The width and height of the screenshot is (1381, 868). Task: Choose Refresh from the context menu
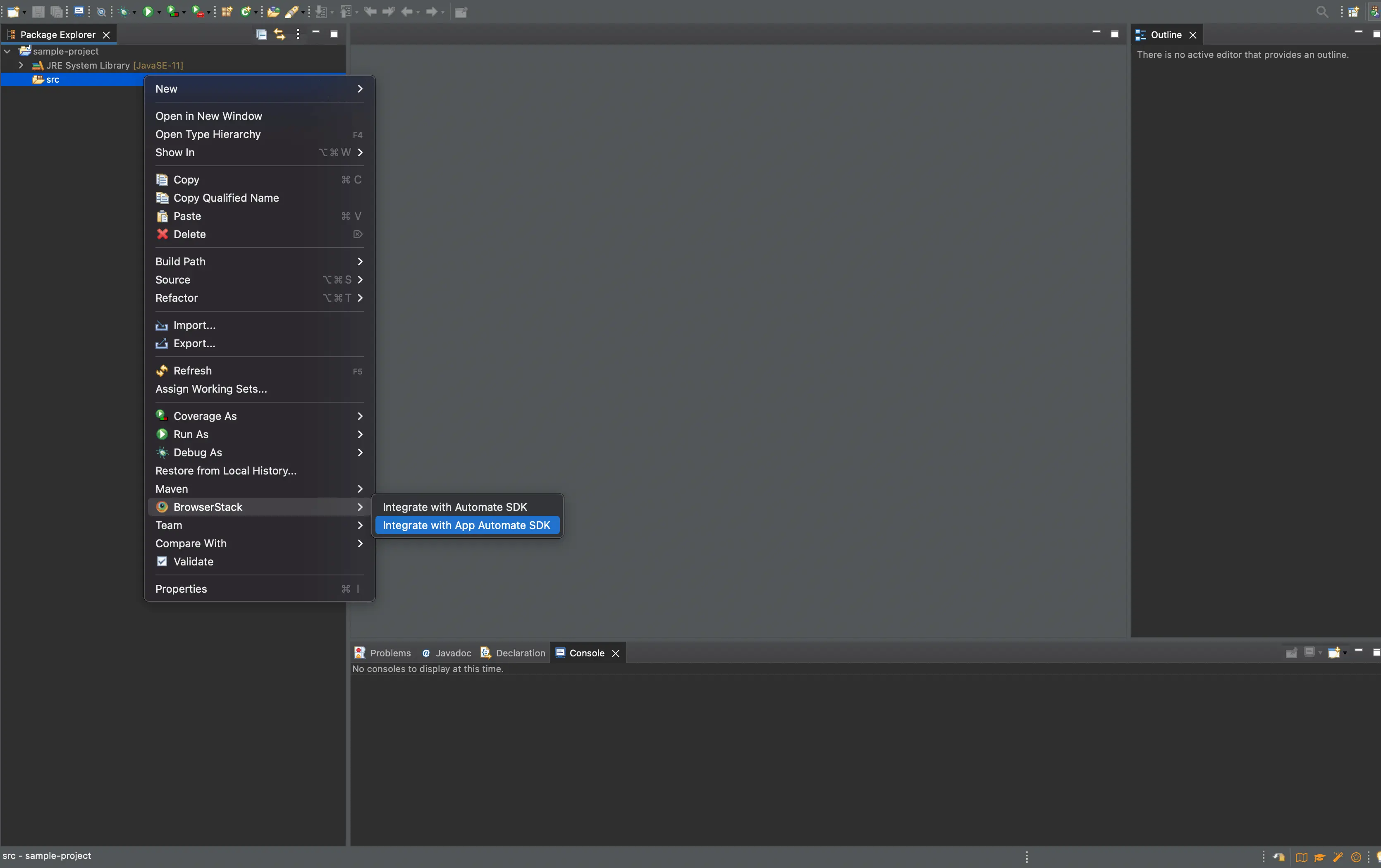(193, 370)
